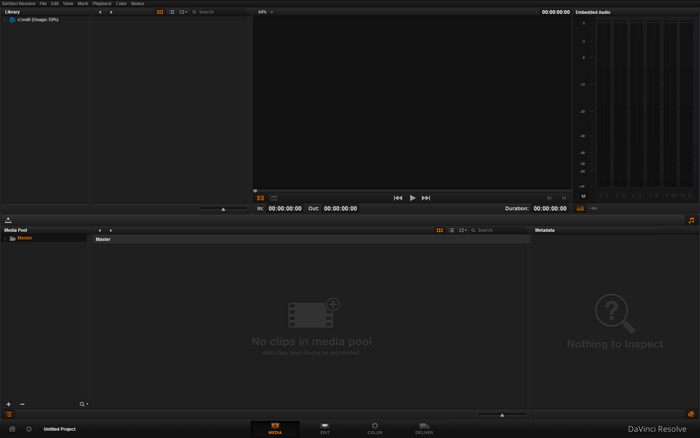Switch Media Pool to thumbnail view
700x438 pixels.
click(440, 230)
